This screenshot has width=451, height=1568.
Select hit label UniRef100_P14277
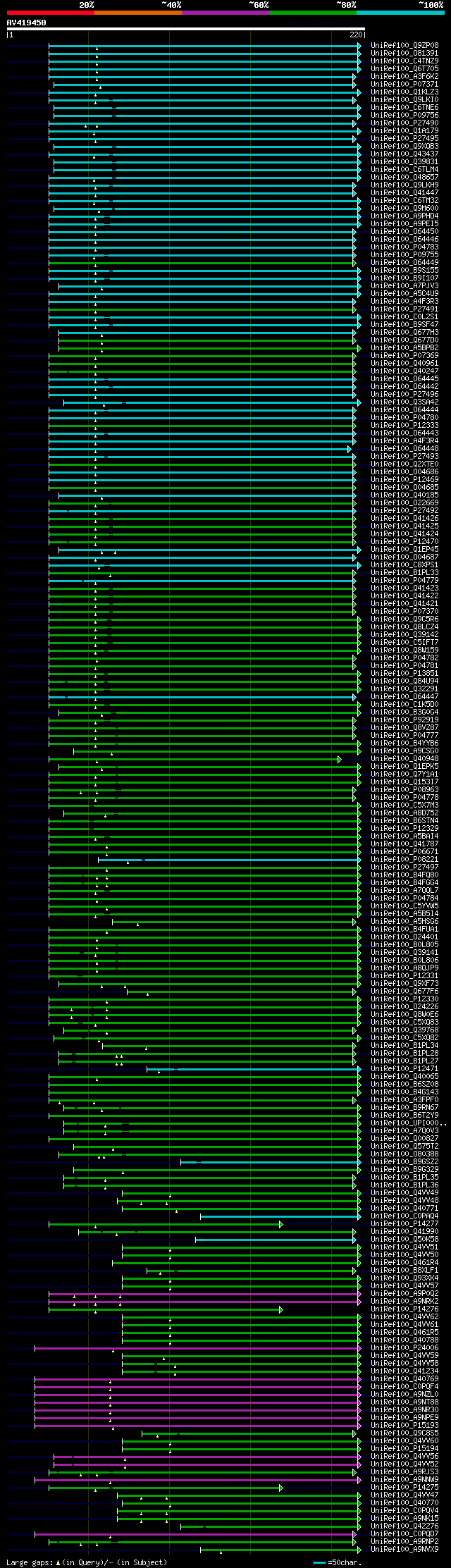(404, 1224)
